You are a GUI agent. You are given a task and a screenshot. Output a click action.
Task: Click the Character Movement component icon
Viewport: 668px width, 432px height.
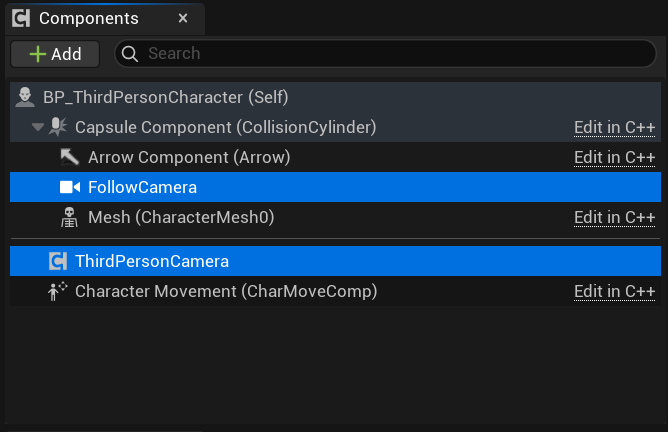[57, 291]
